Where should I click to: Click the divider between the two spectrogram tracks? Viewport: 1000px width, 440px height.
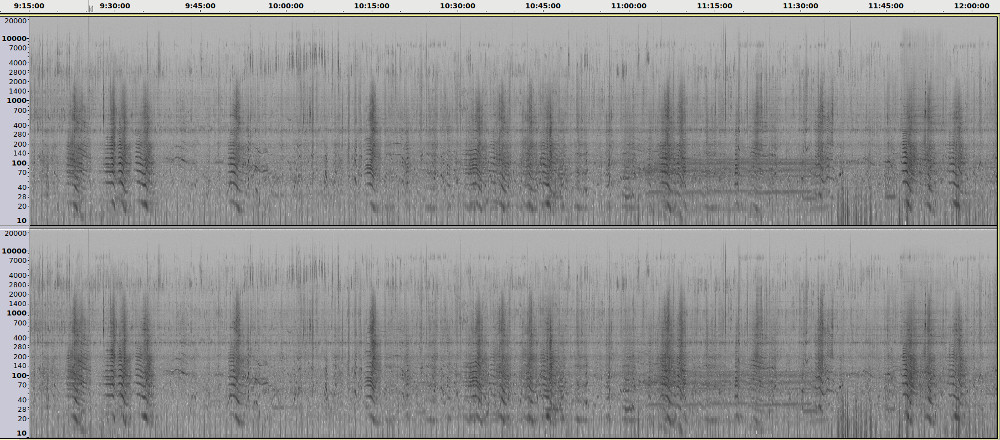tap(500, 227)
